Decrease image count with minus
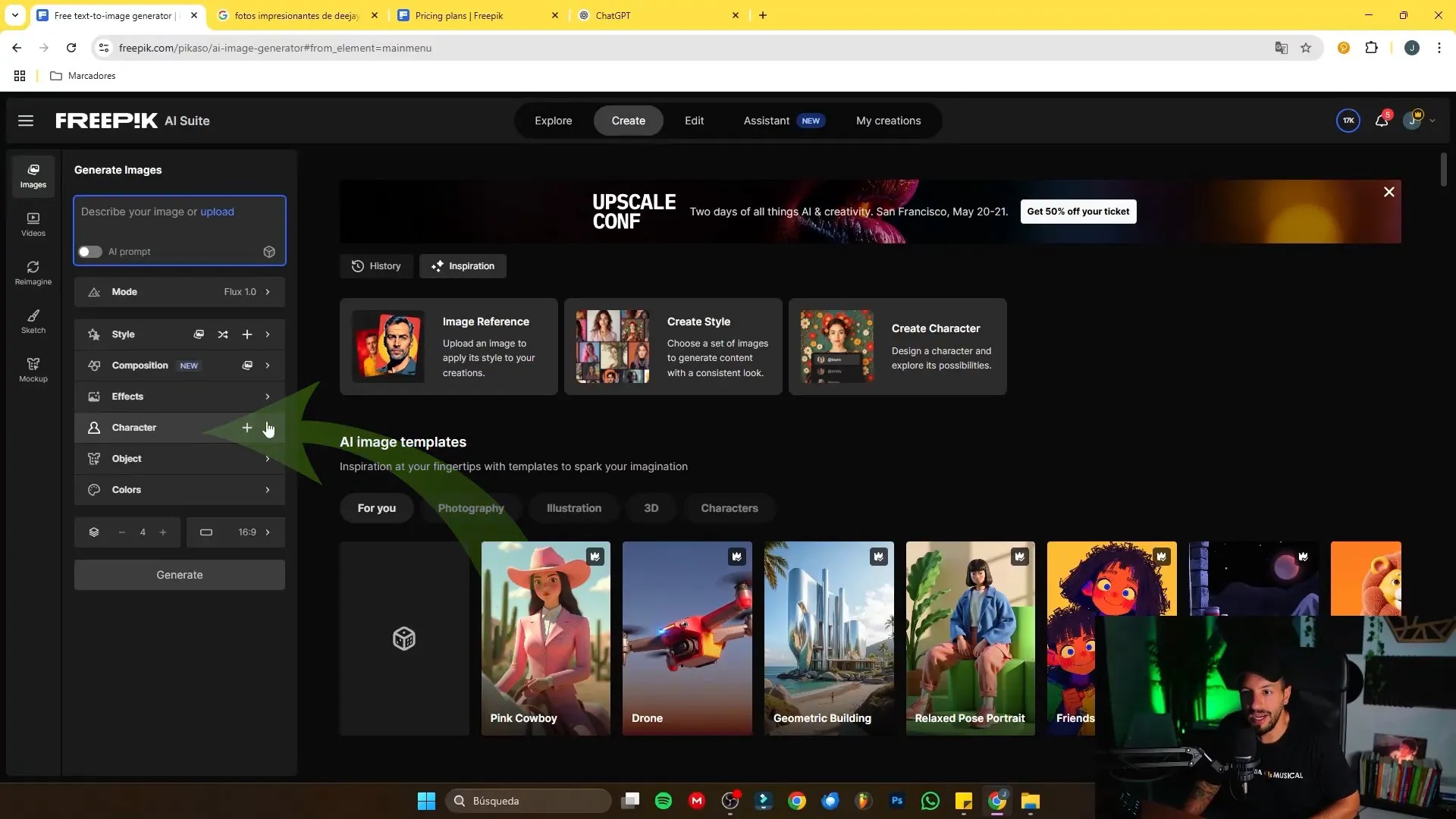 (x=122, y=532)
